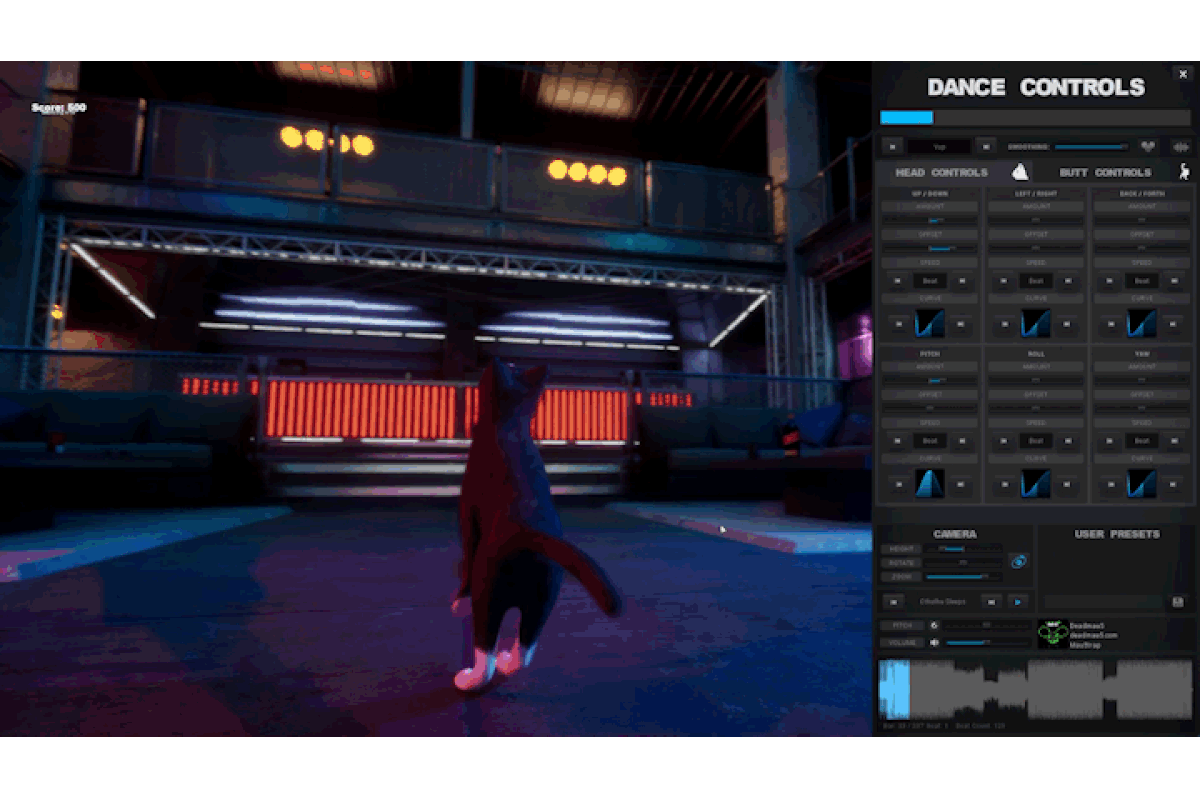Click the Up / Down curve preview thumbnail
Image resolution: width=1200 pixels, height=800 pixels.
pos(930,323)
